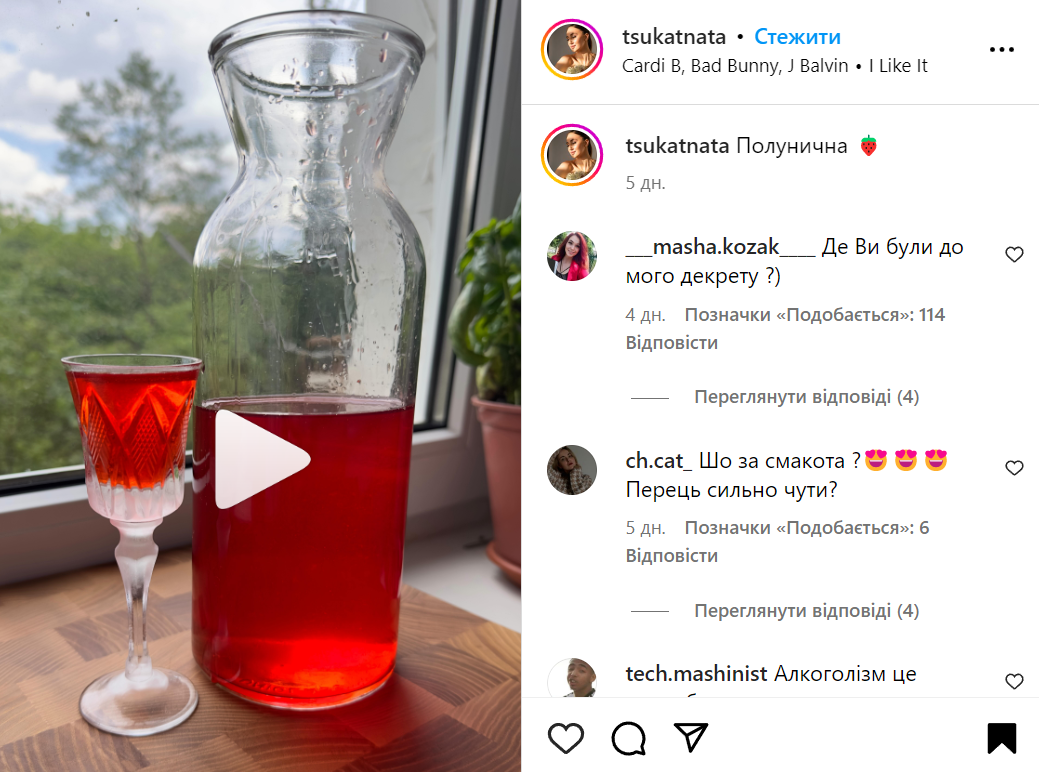Share the post via paper plane icon
The image size is (1039, 772).
click(691, 737)
